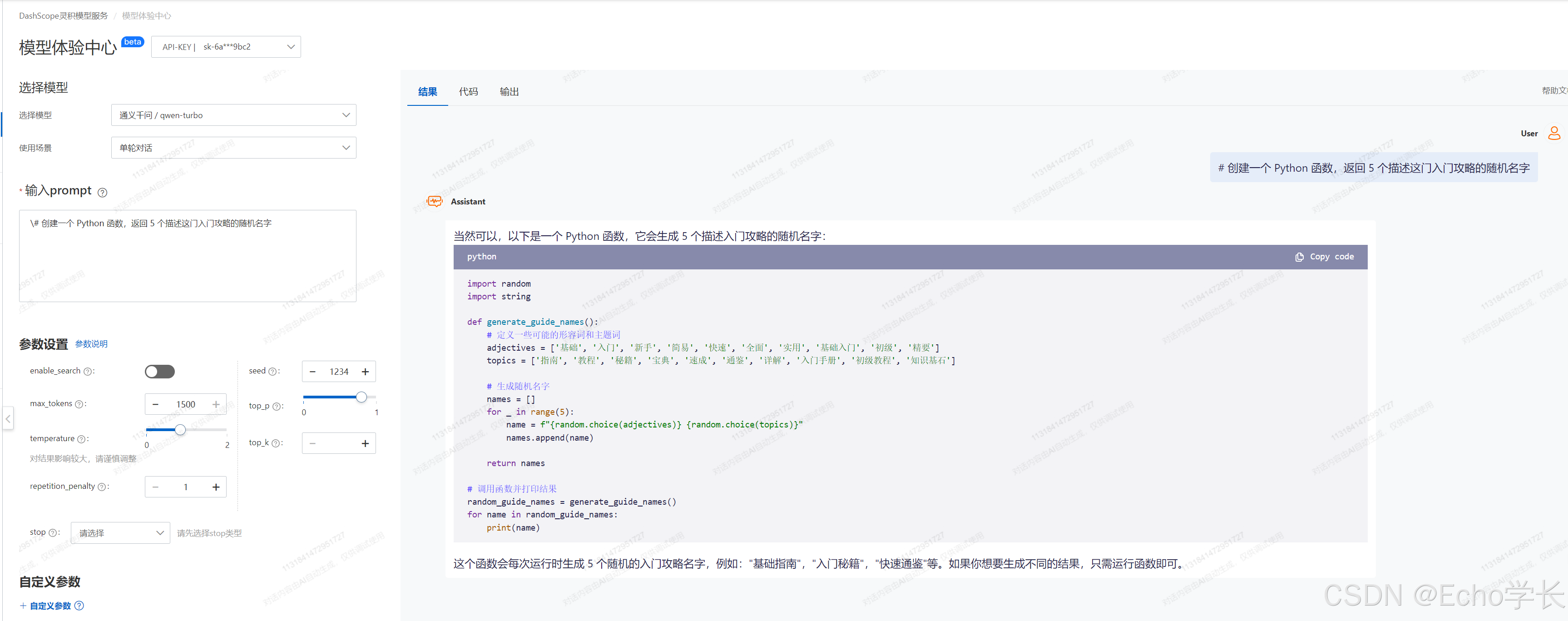Switch to the 输出 tab
This screenshot has height=621, width=1568.
509,92
